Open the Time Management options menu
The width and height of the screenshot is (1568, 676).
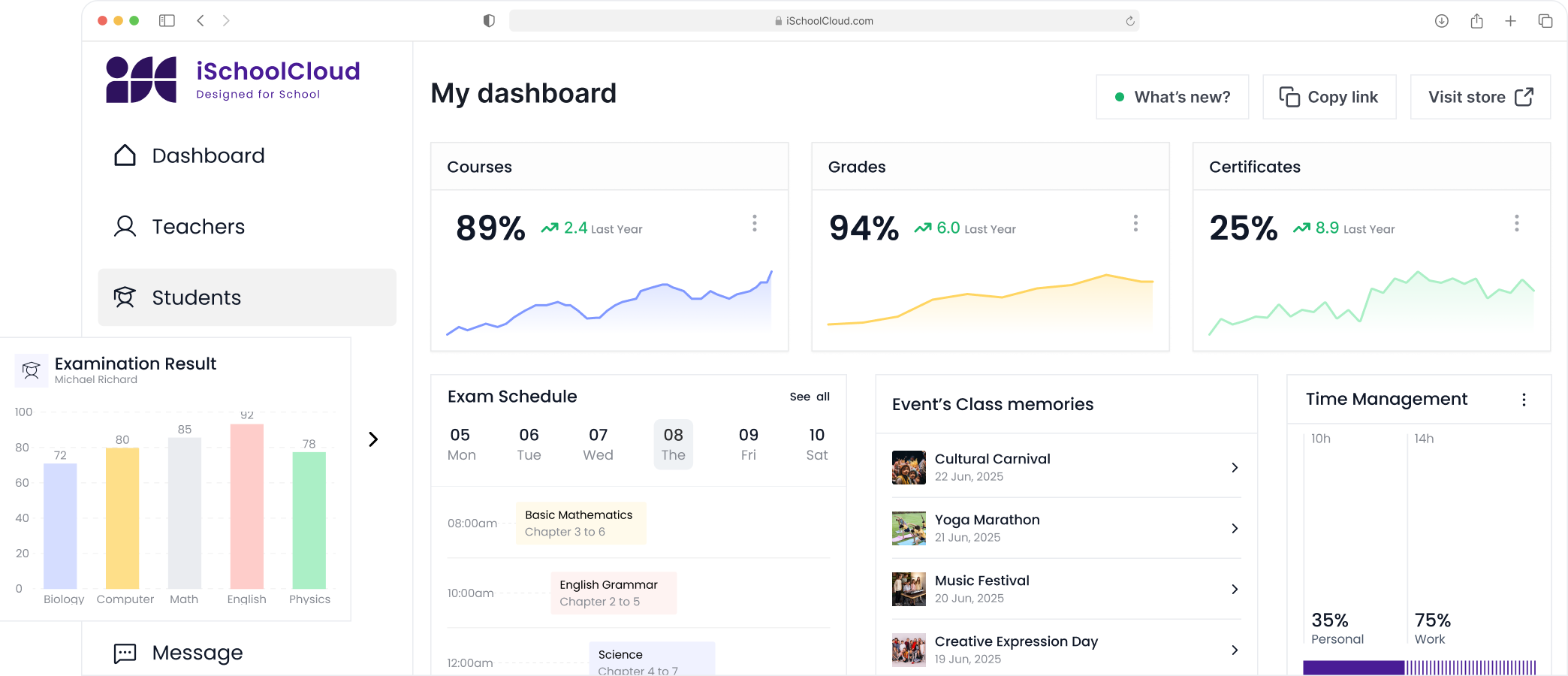1524,400
